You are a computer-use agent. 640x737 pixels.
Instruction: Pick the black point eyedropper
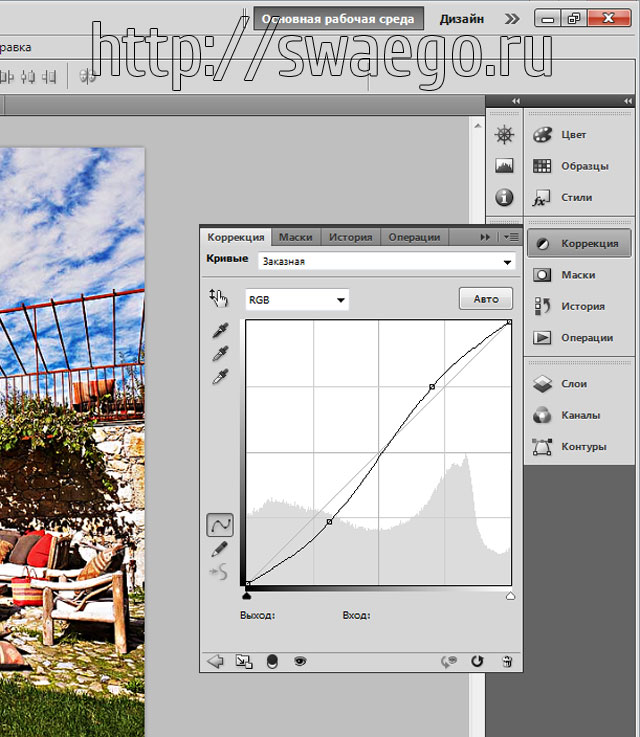tap(220, 330)
